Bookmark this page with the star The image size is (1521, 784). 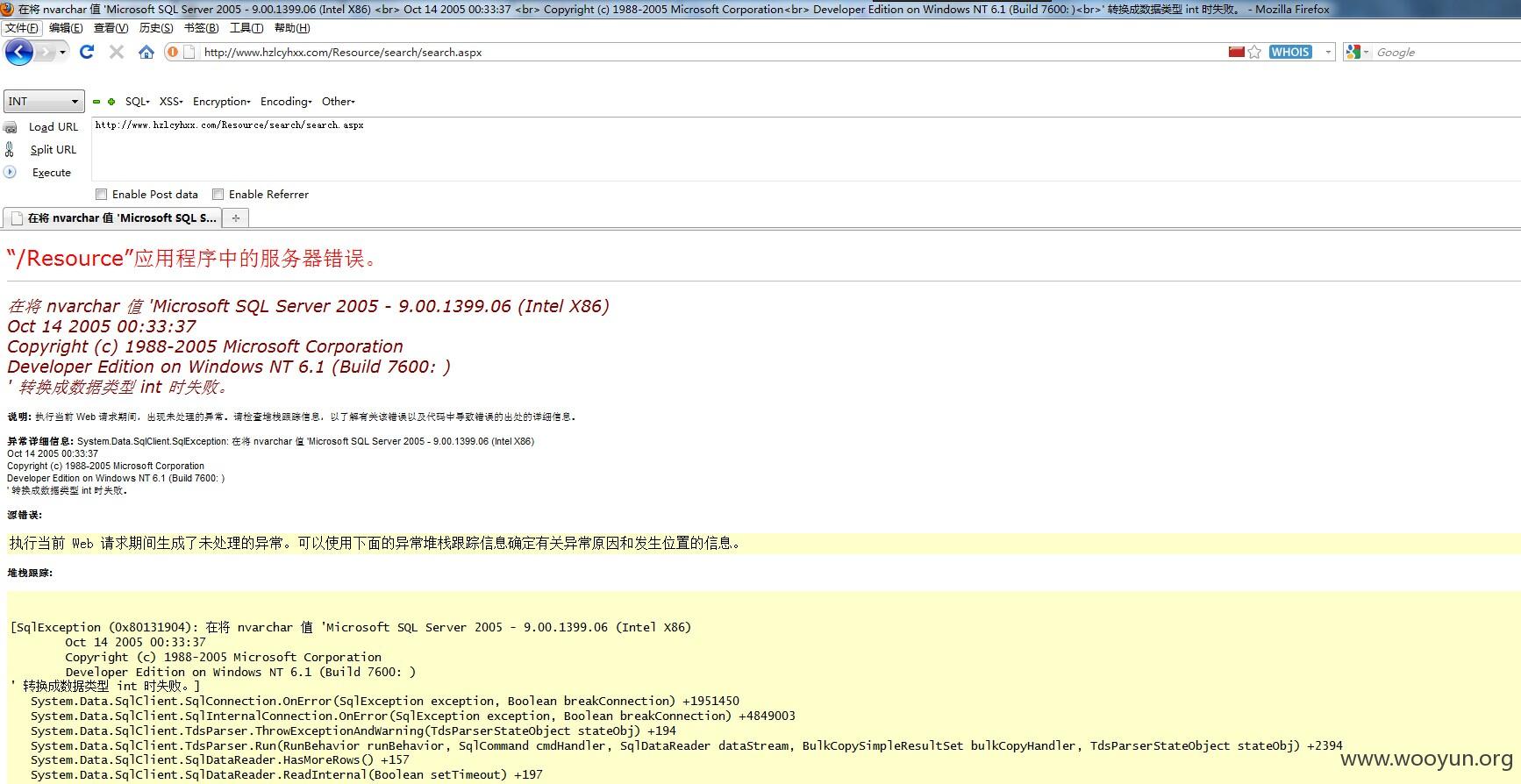pyautogui.click(x=1255, y=52)
